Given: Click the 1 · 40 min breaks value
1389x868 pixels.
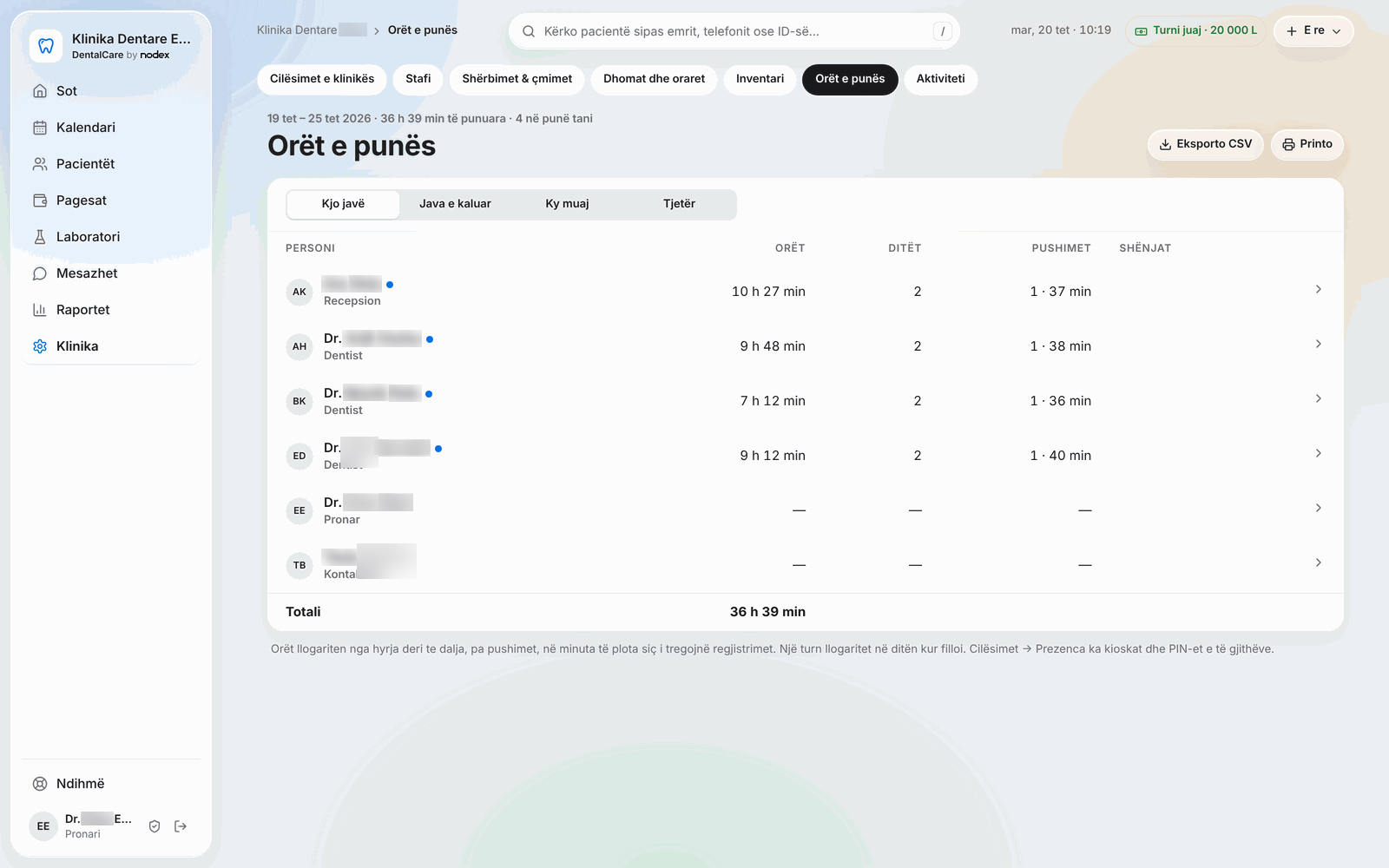Looking at the screenshot, I should 1060,456.
